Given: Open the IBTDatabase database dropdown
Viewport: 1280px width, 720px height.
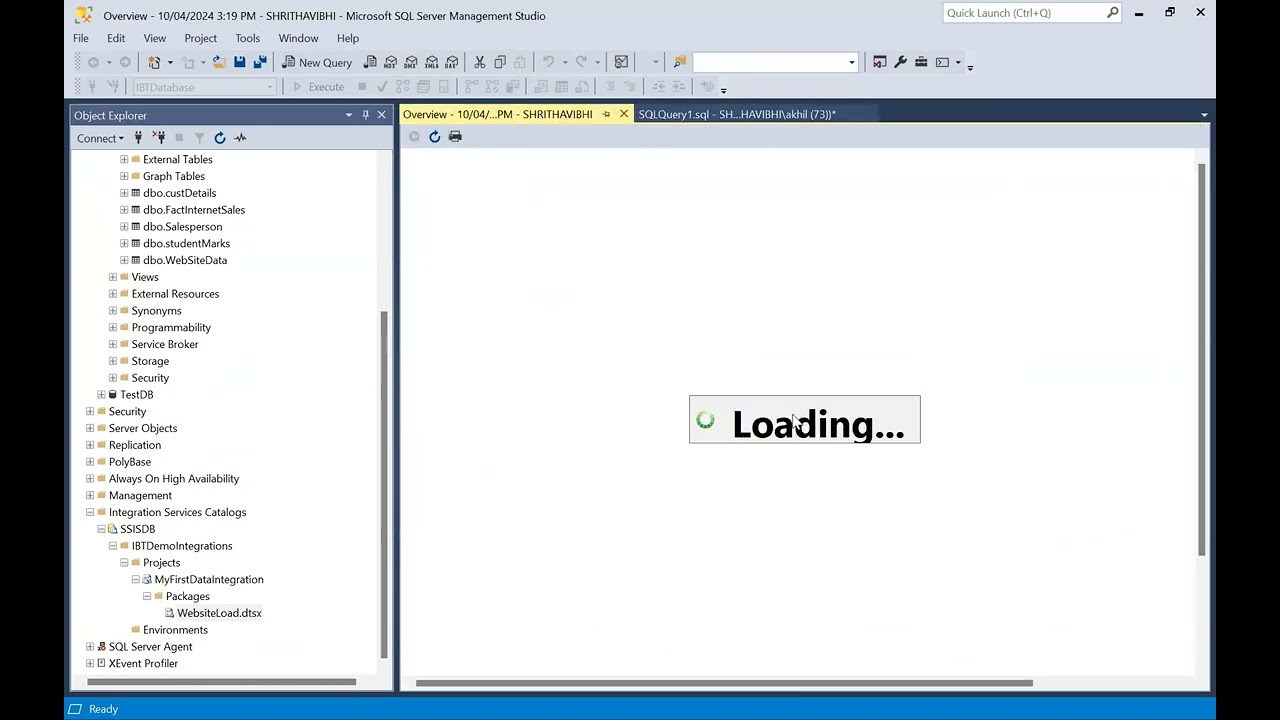Looking at the screenshot, I should pos(269,87).
